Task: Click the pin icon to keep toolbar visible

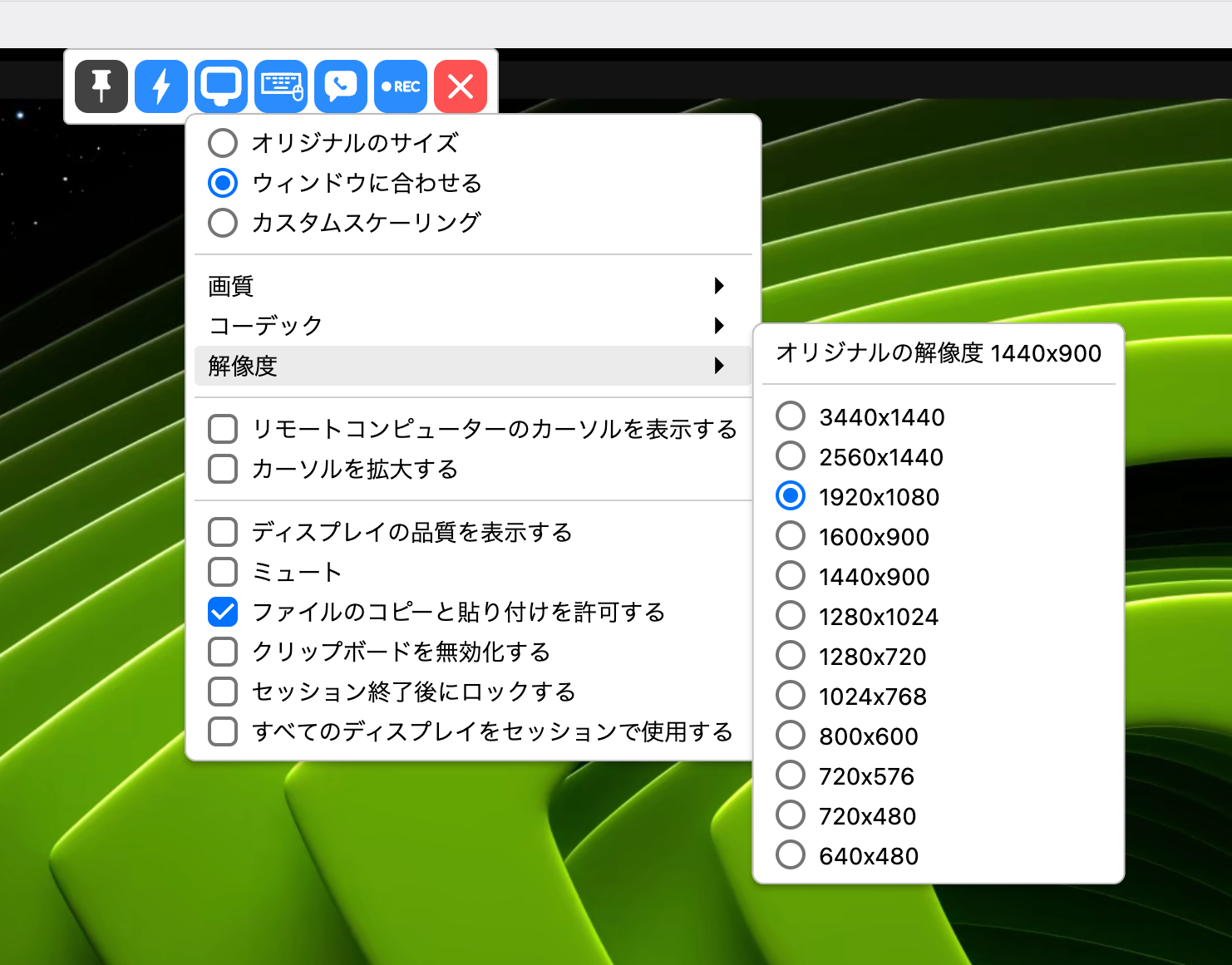Action: 101,86
